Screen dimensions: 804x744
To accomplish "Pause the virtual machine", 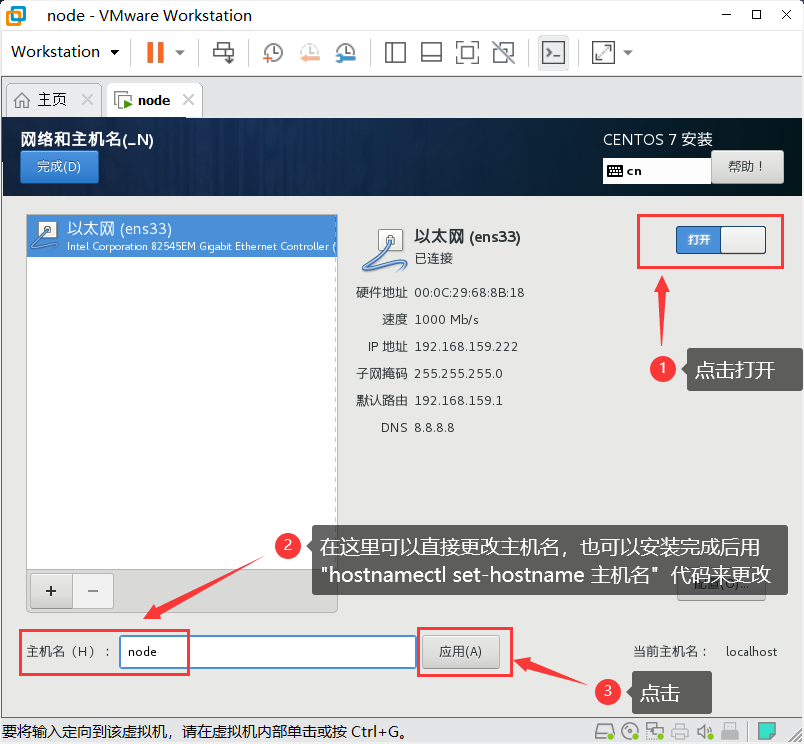I will [155, 52].
